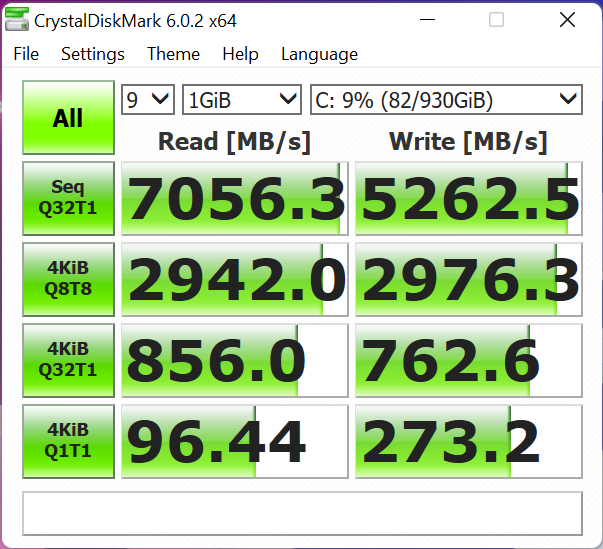Open the drive selection dropdown for C:
This screenshot has height=549, width=603.
446,99
